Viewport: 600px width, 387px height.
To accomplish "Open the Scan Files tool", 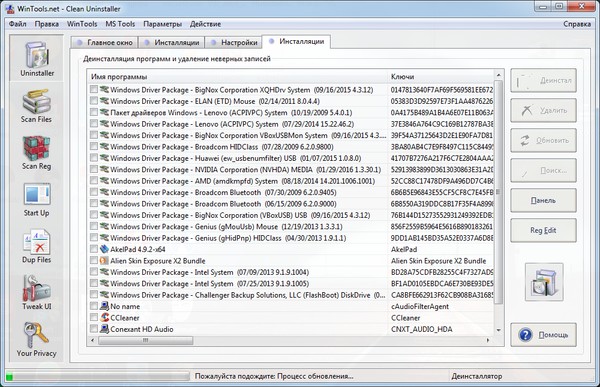I will (37, 106).
